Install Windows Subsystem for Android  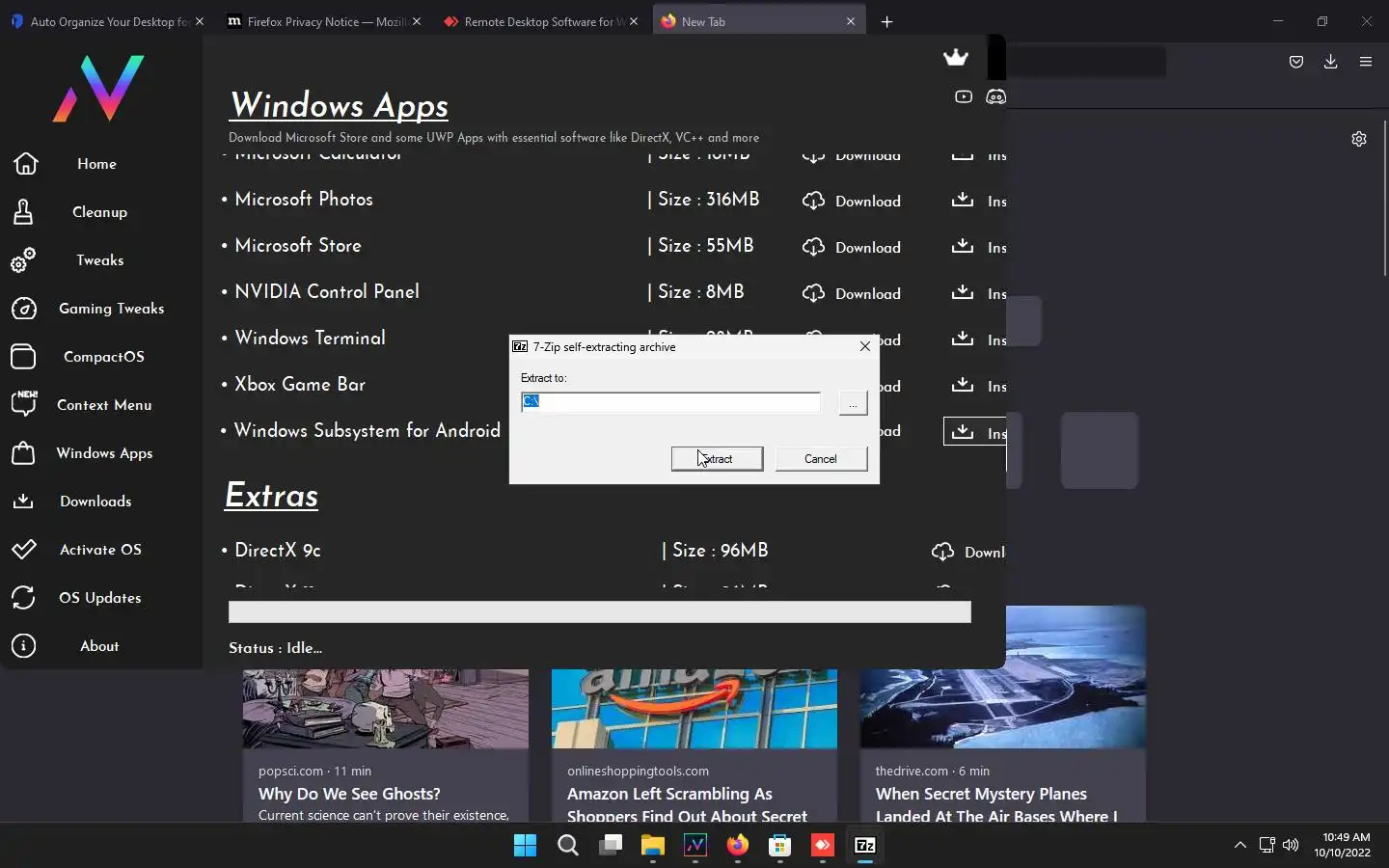975,431
